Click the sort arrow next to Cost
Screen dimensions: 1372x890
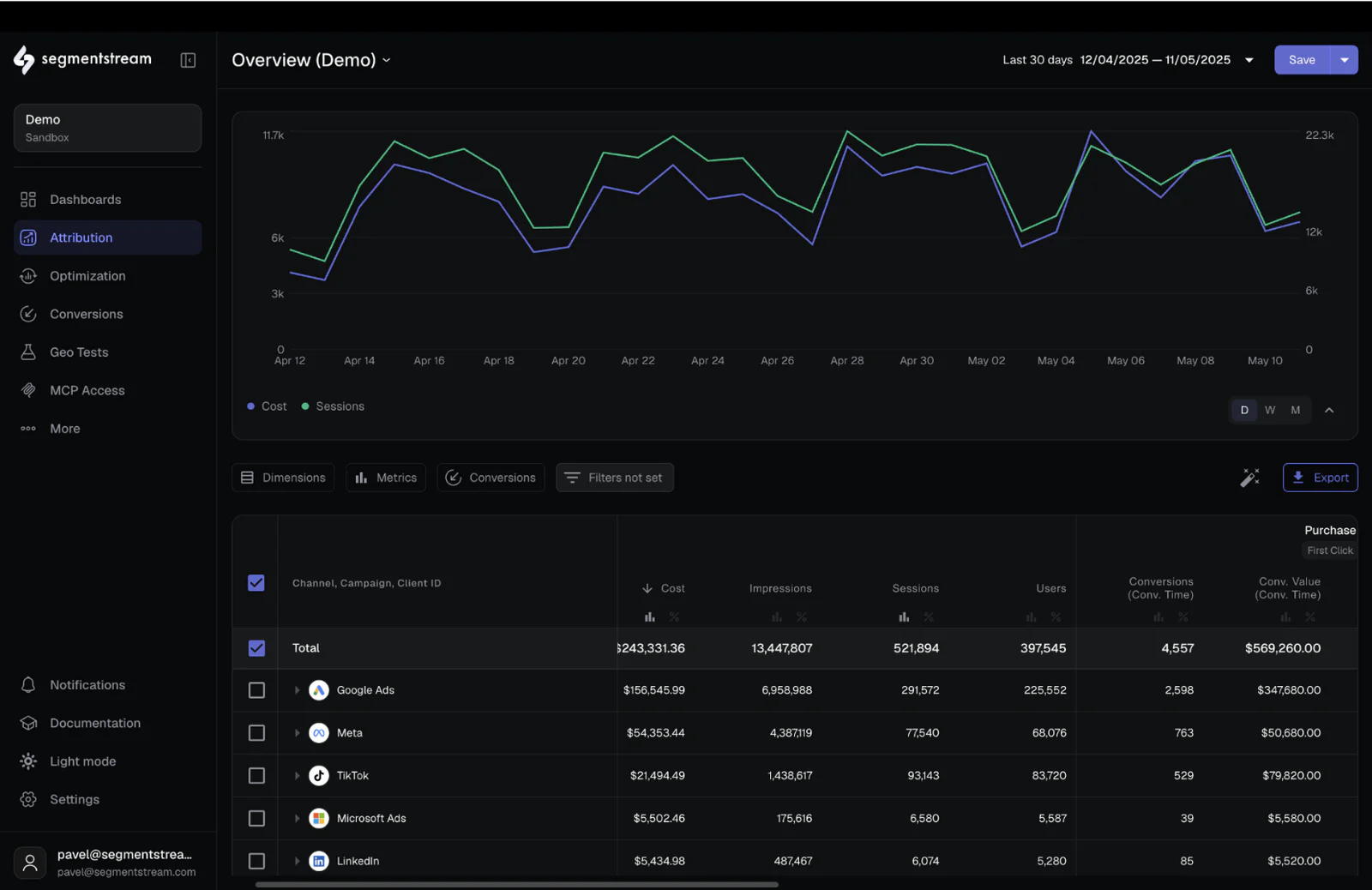pos(647,588)
